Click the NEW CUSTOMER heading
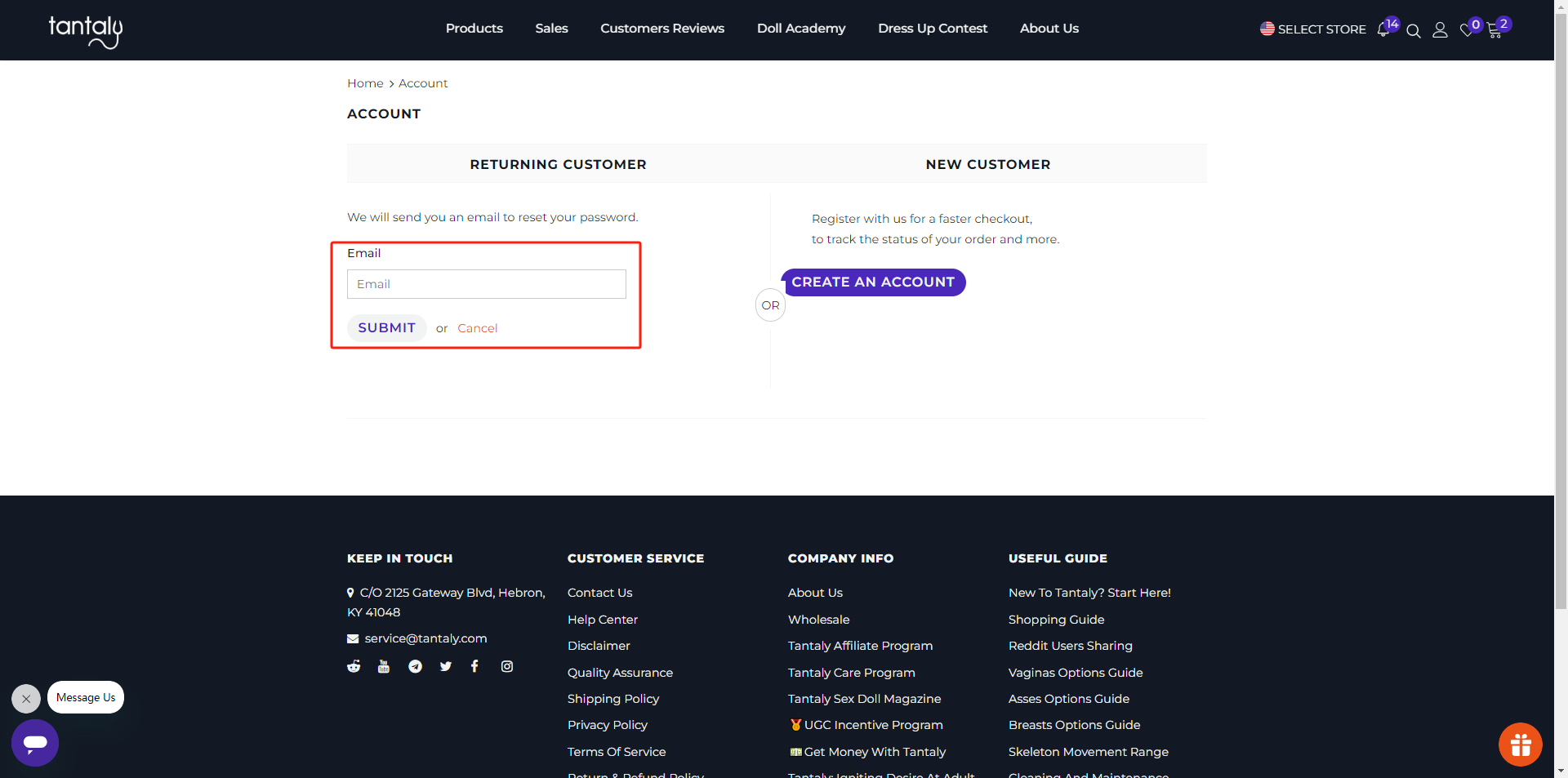The height and width of the screenshot is (778, 1568). 988,164
